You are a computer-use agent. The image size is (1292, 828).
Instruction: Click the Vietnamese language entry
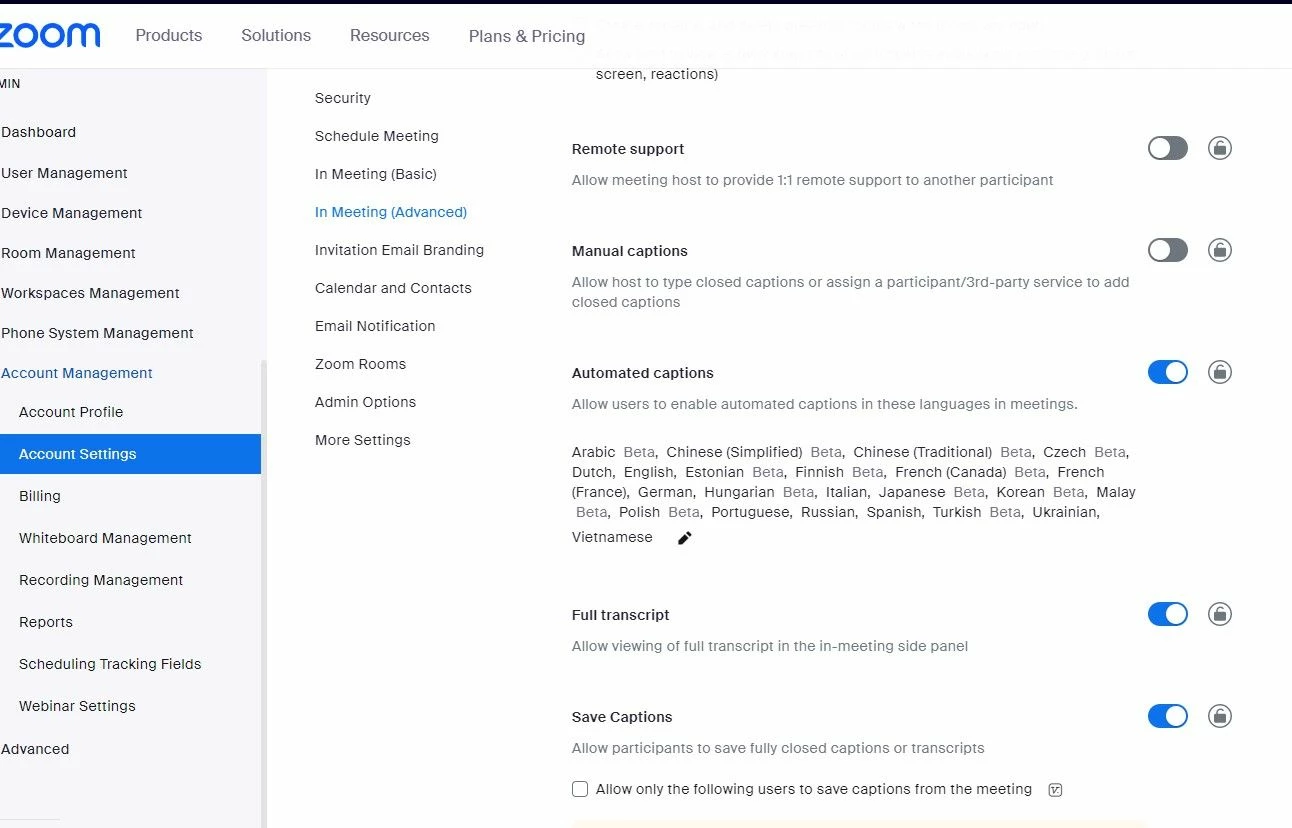pos(612,537)
